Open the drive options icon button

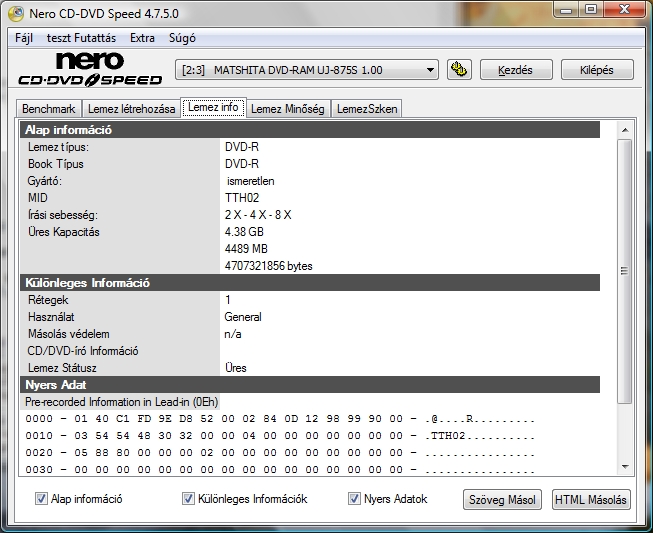click(459, 70)
